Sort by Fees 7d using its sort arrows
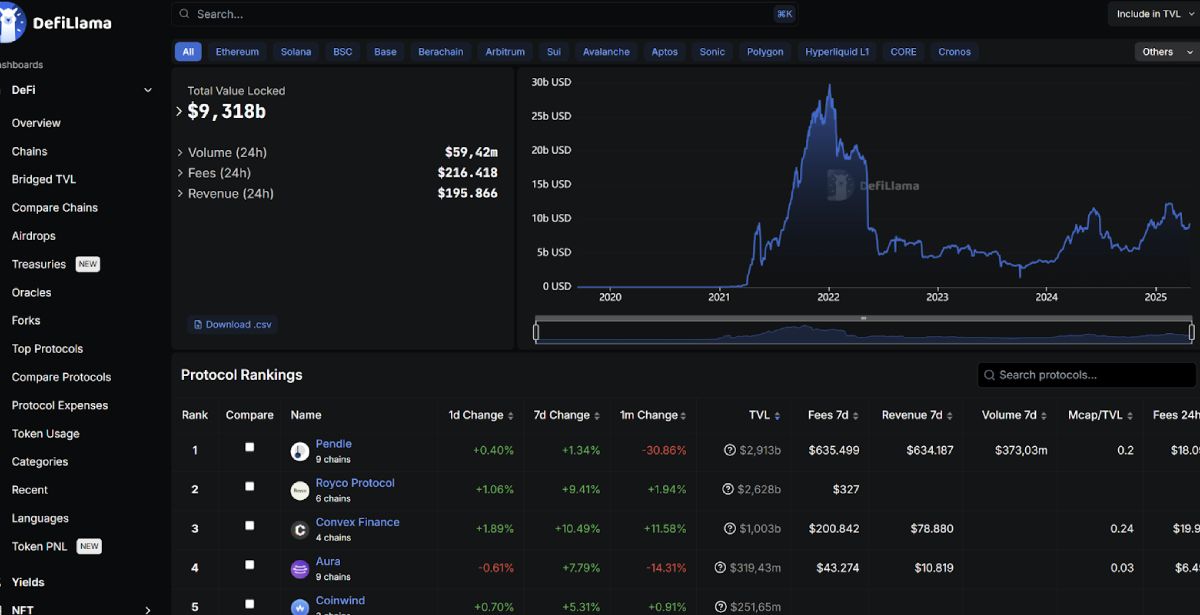The width and height of the screenshot is (1200, 615). (856, 416)
